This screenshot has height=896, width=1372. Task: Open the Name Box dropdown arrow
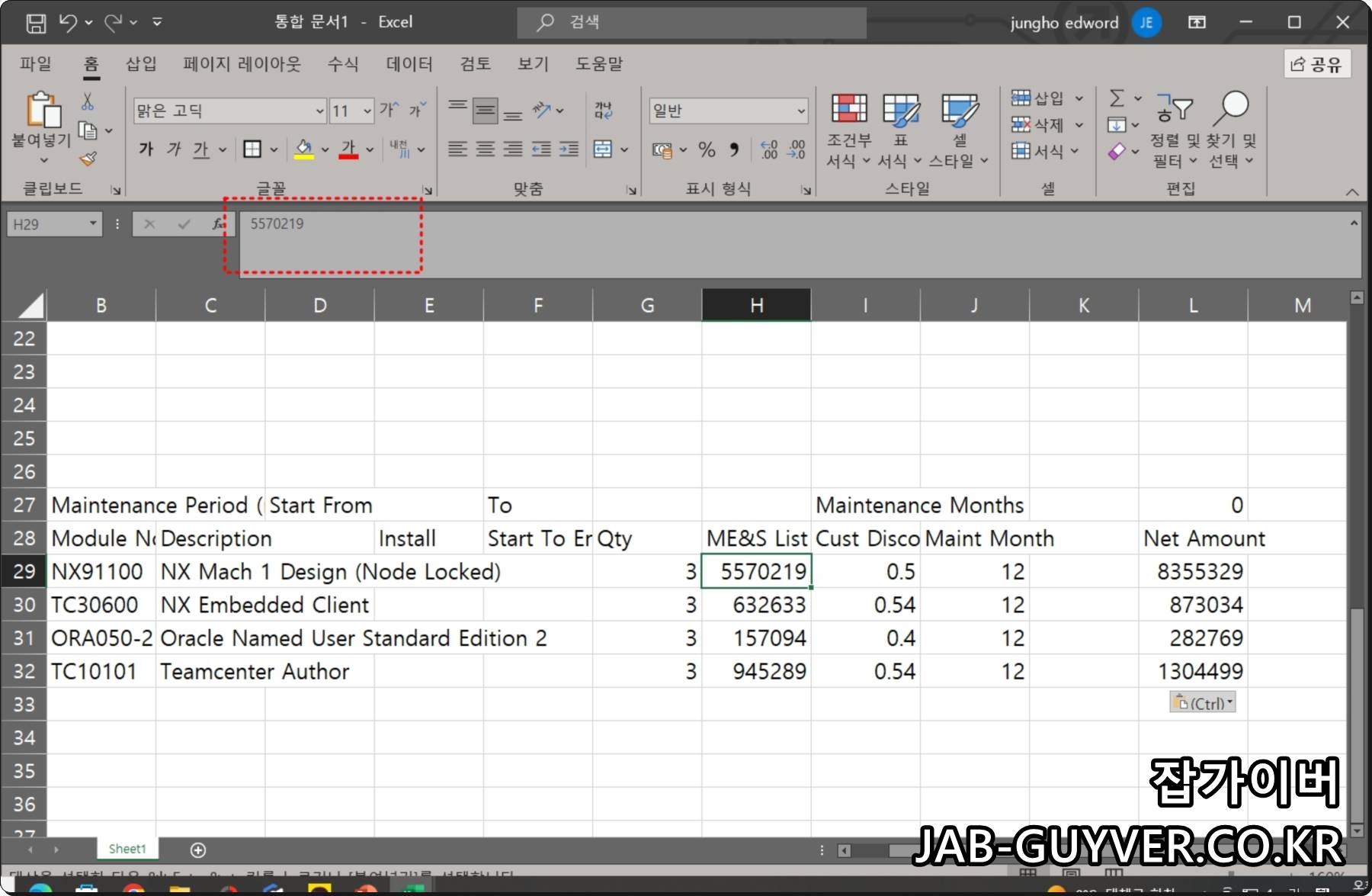pos(92,223)
